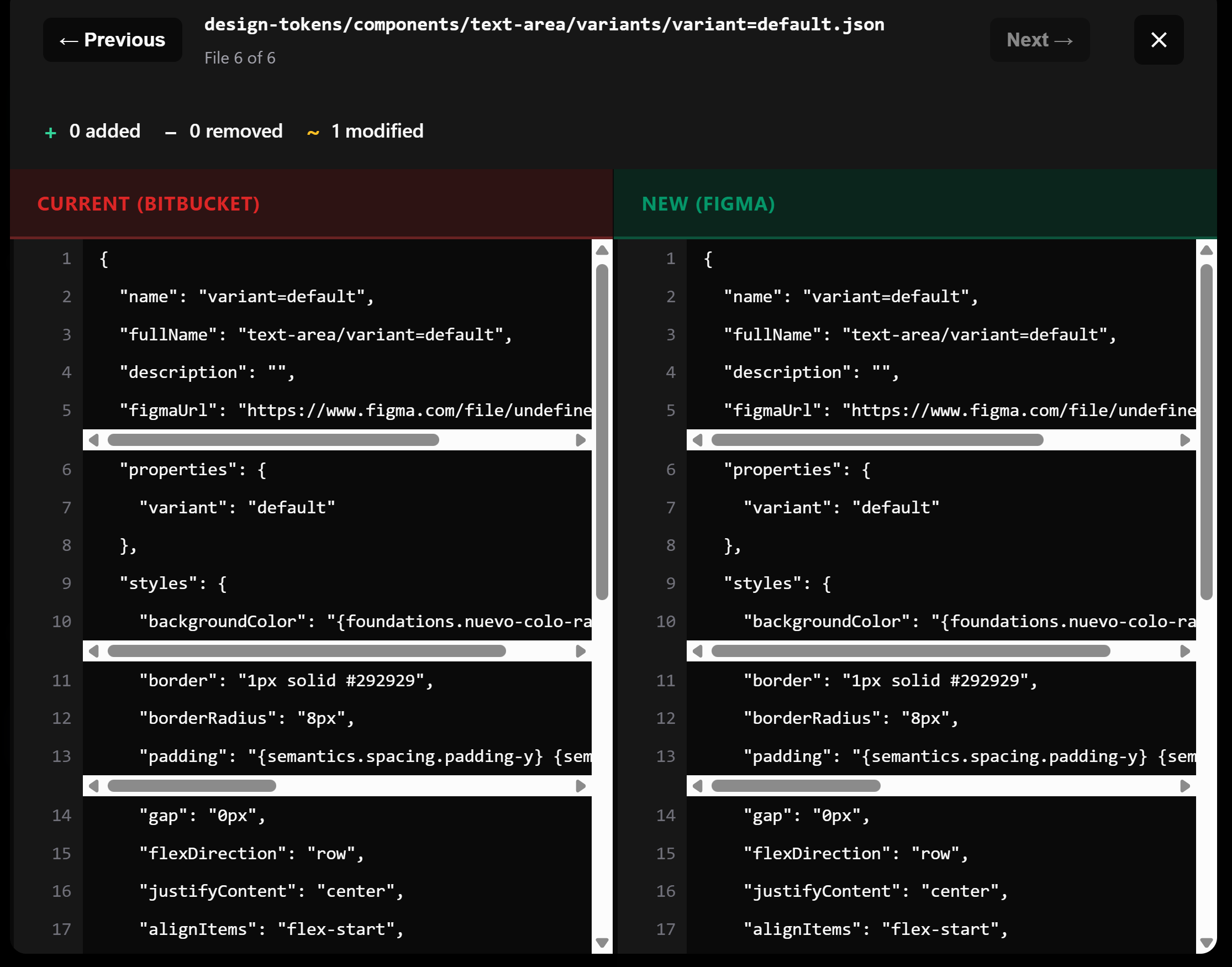Click the figma.com URL text in the Current pane
The image size is (1232, 967).
416,411
